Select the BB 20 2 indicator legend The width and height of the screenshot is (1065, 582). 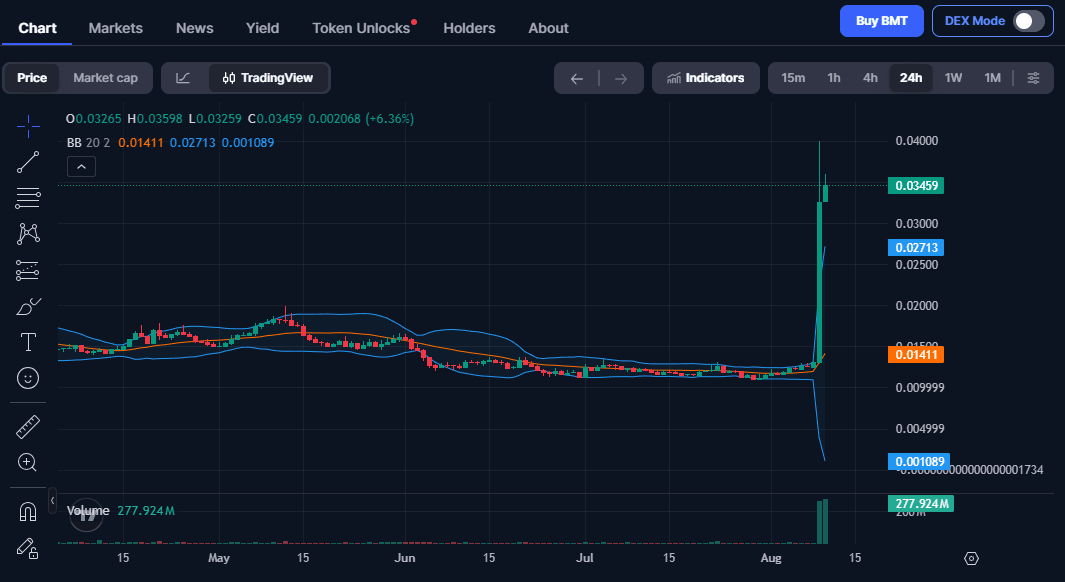coord(88,143)
